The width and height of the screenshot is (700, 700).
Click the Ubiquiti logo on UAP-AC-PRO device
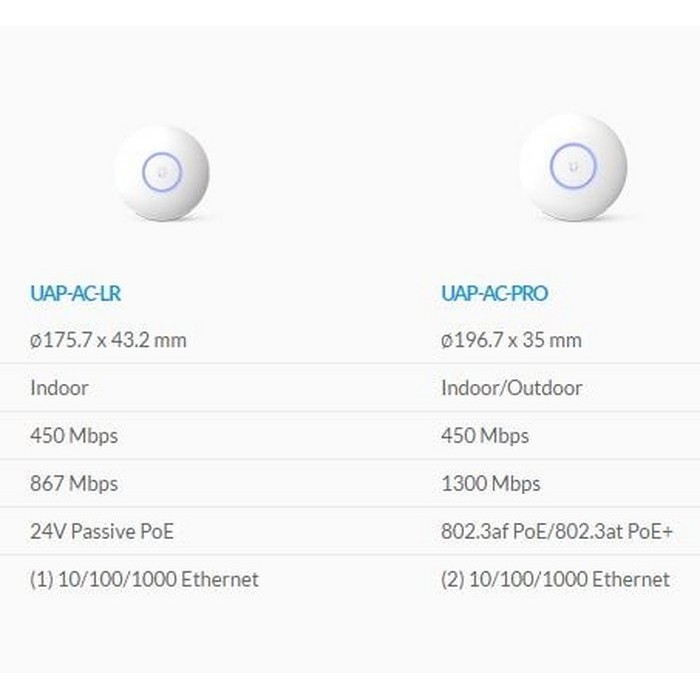coord(573,167)
